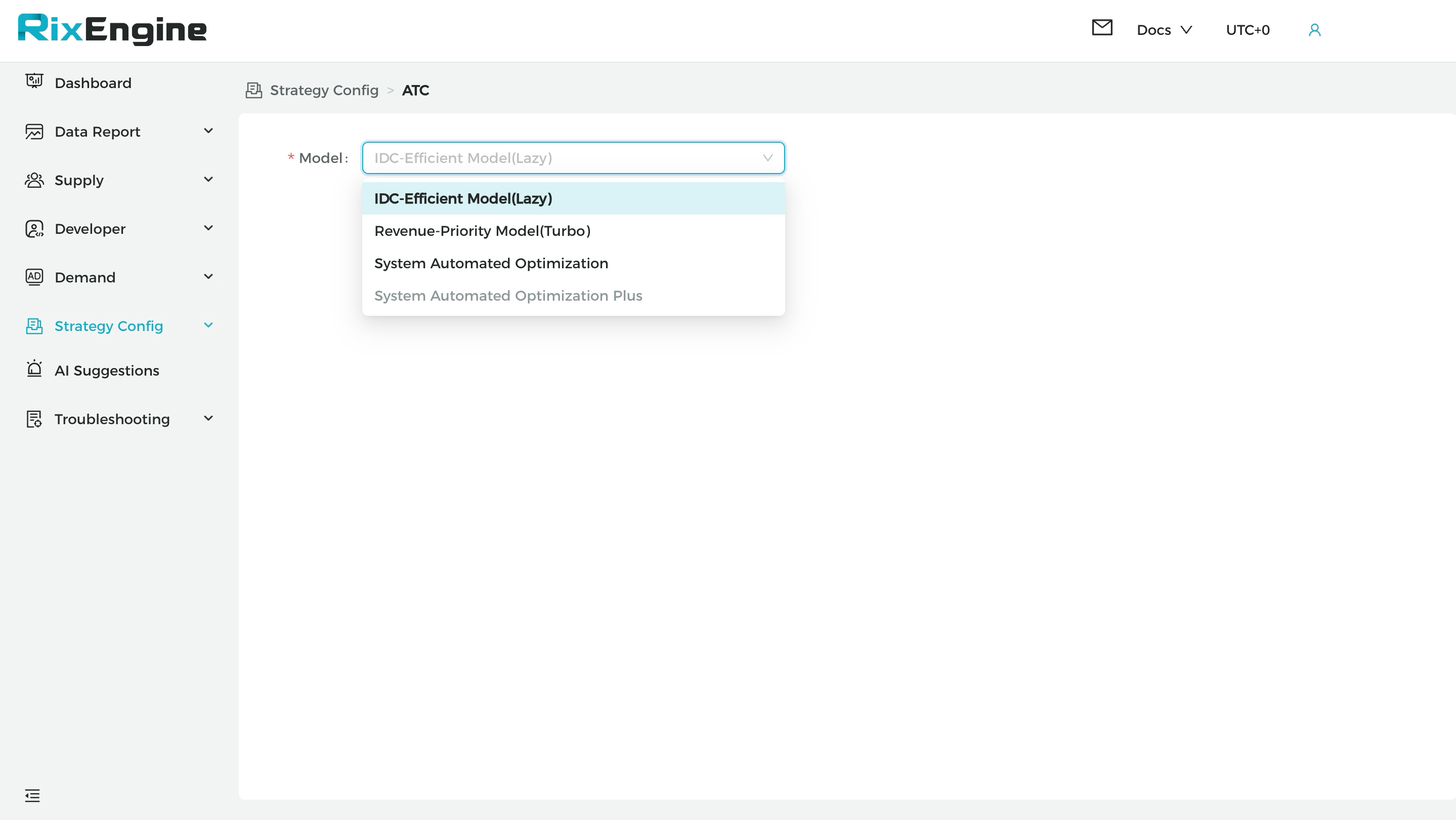Click the Troubleshooting document icon
This screenshot has width=1456, height=820.
[x=34, y=419]
